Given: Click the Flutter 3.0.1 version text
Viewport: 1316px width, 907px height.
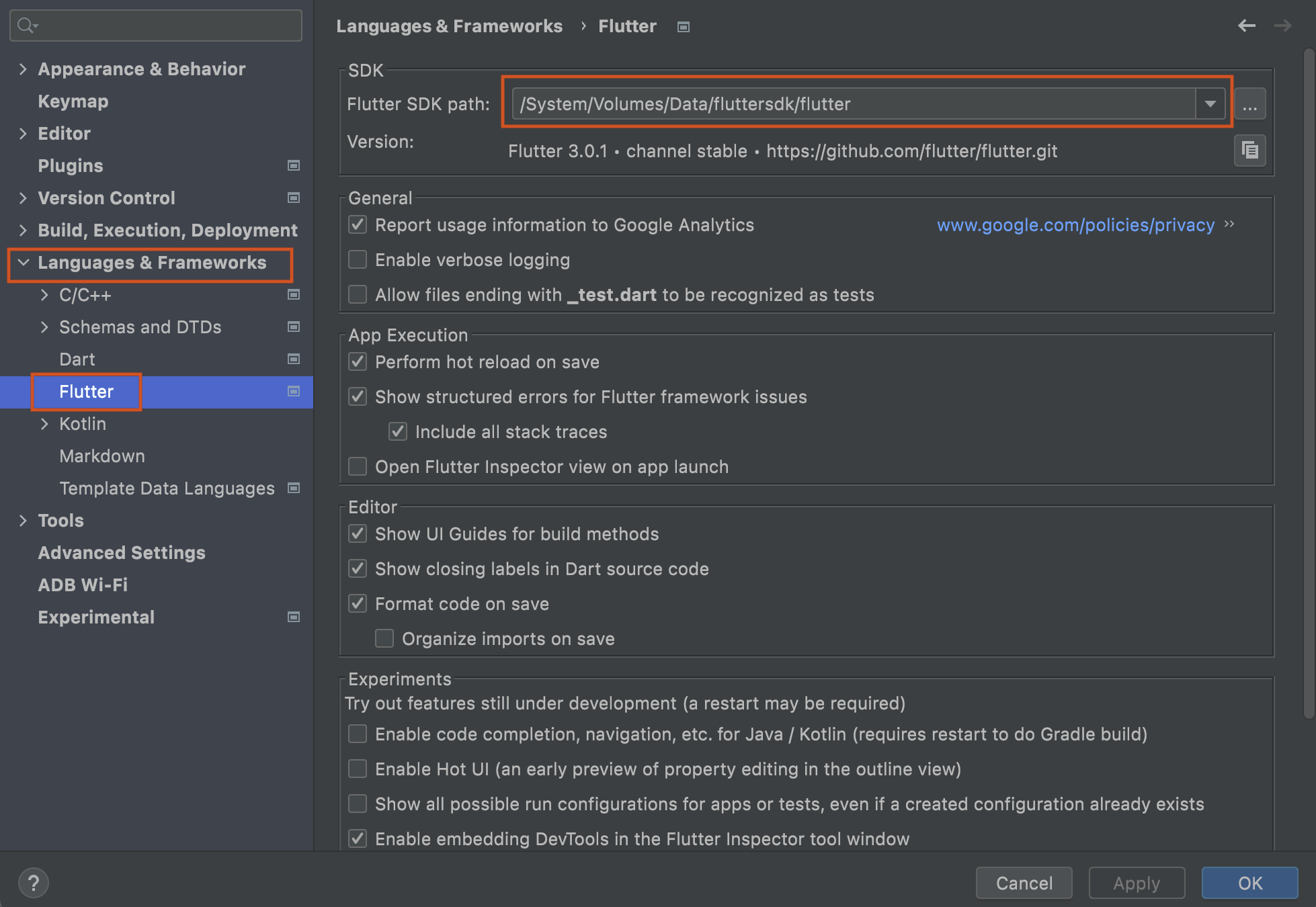Looking at the screenshot, I should (x=782, y=151).
